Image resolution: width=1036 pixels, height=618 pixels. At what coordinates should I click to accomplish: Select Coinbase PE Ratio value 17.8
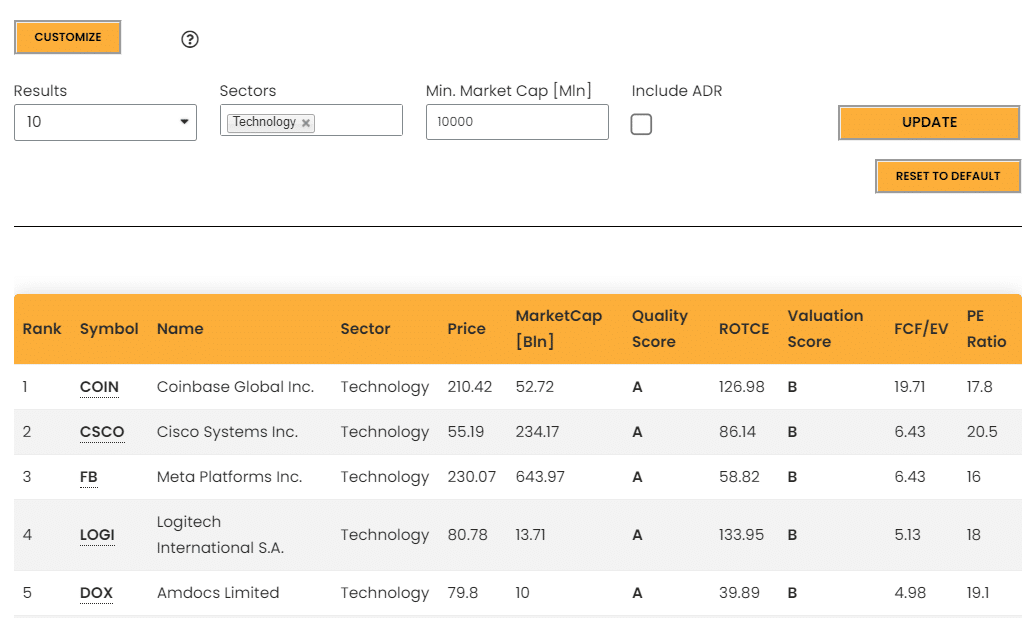click(x=979, y=387)
